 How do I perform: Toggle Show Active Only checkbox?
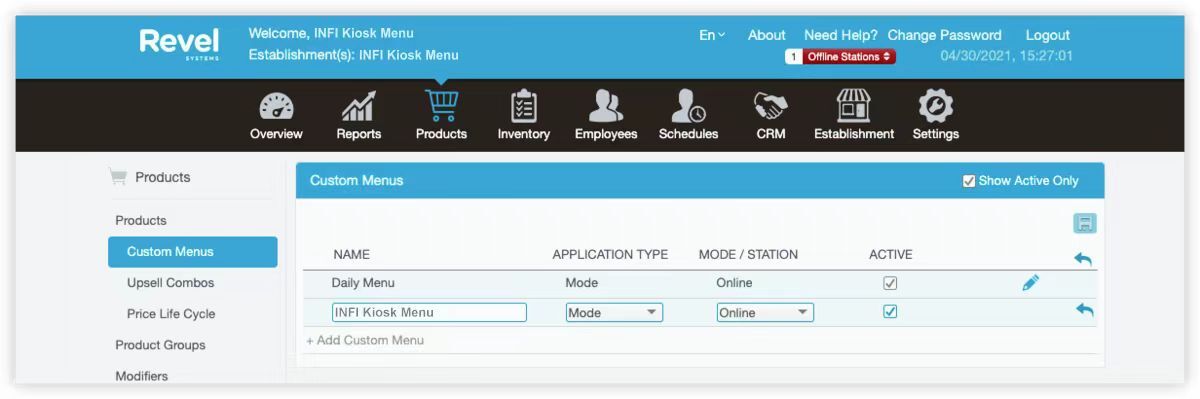[969, 181]
